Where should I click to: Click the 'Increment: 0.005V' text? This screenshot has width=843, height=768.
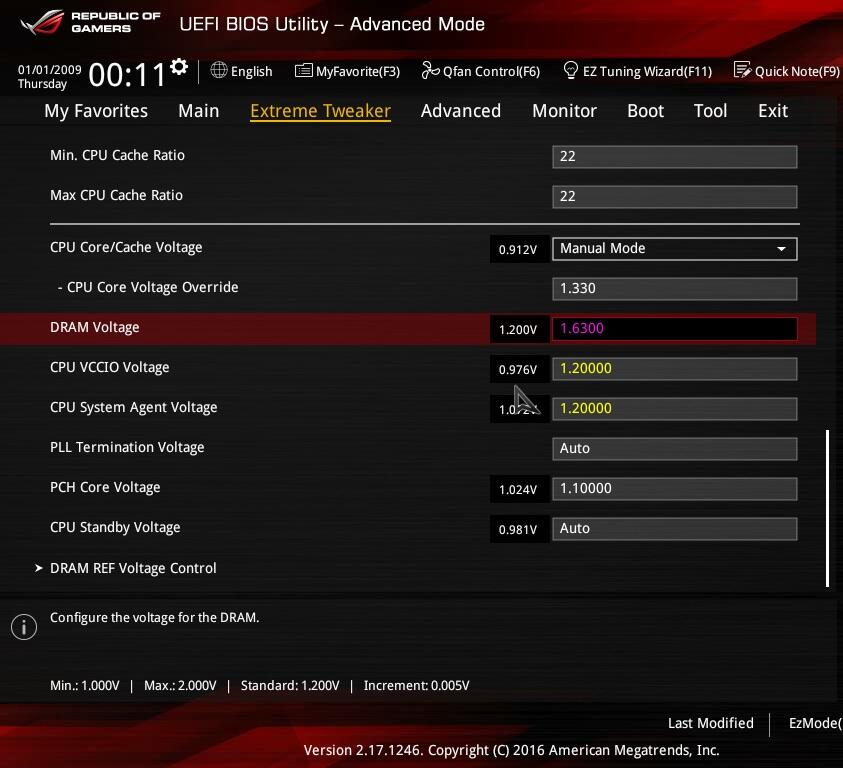pos(416,686)
